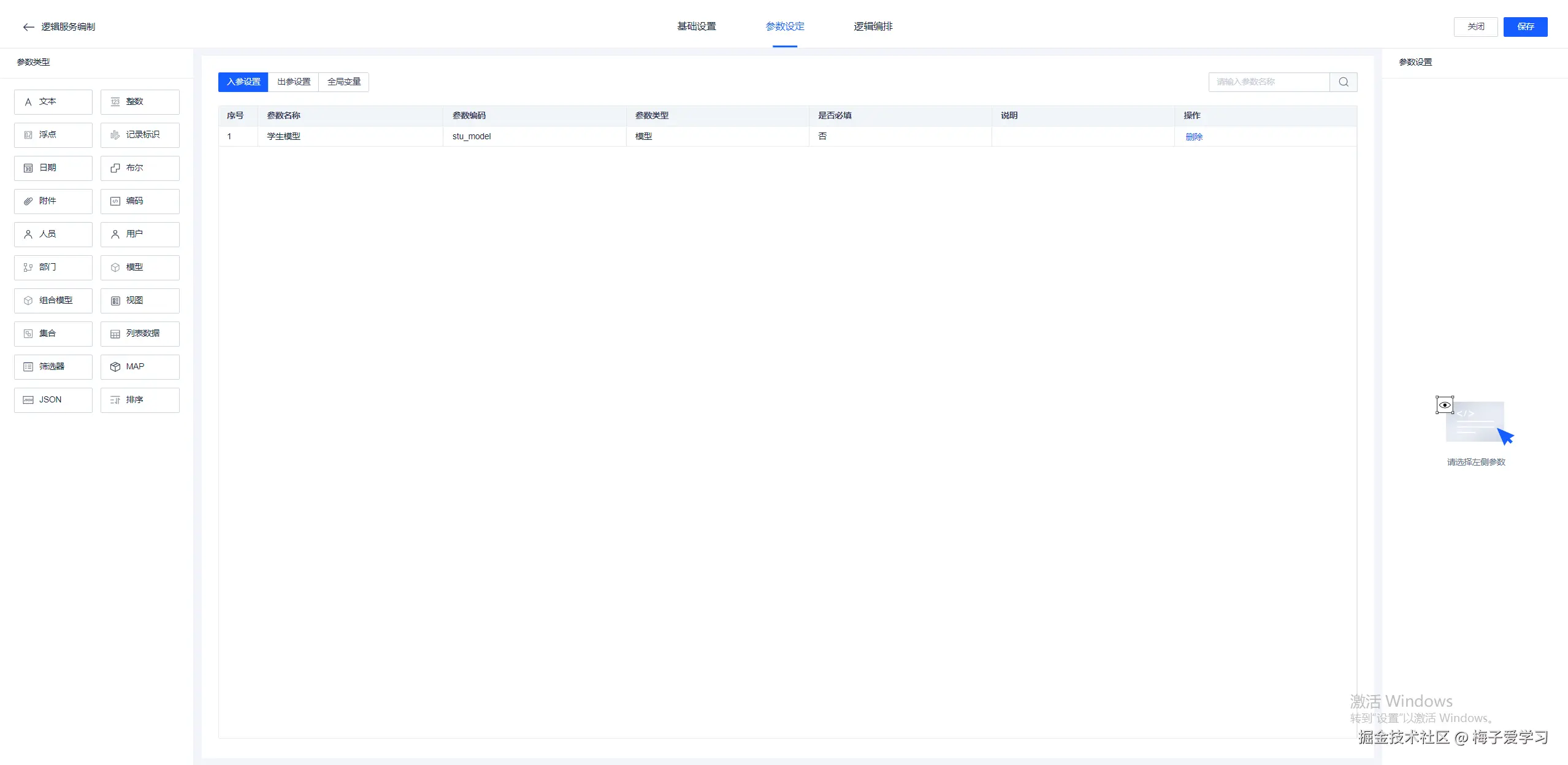The image size is (1568, 765).
Task: Select the 模型 parameter type
Action: click(x=140, y=267)
